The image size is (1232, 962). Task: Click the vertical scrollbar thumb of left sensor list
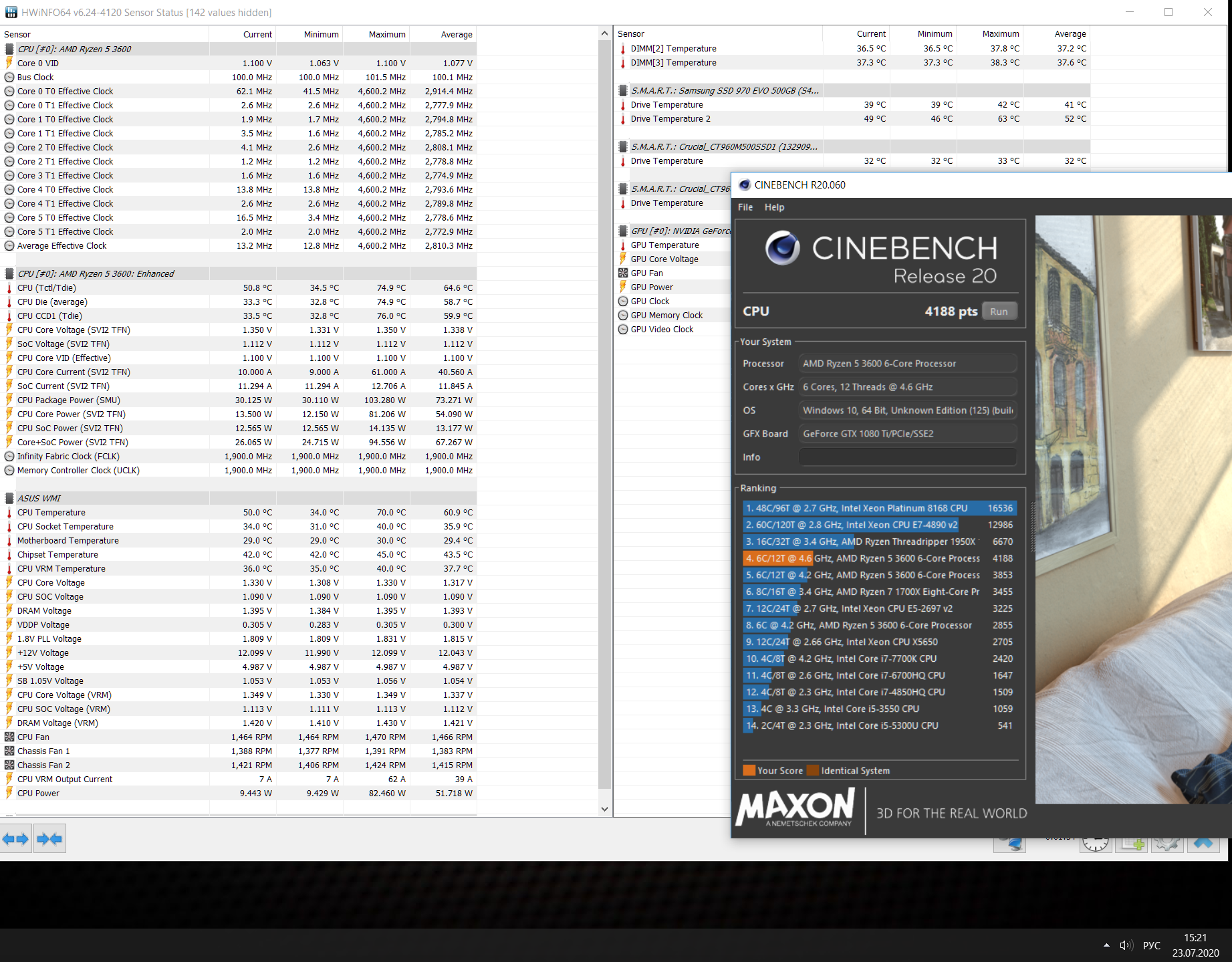click(x=604, y=414)
